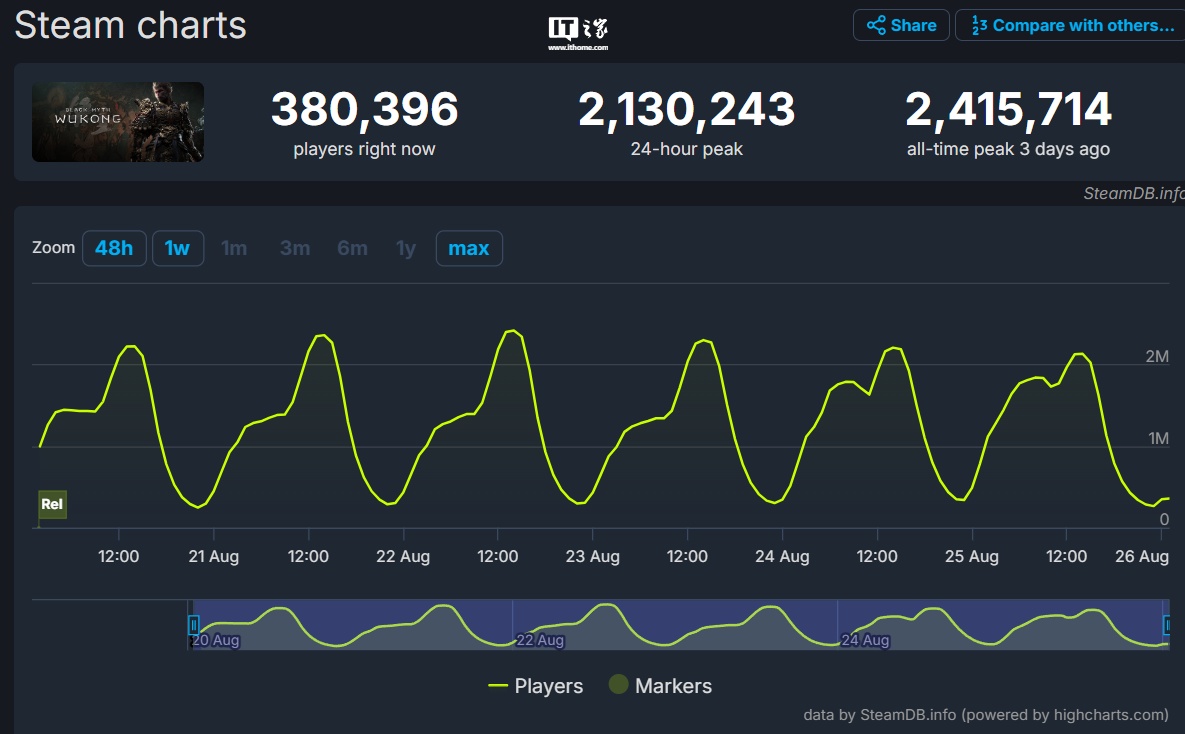This screenshot has width=1185, height=734.
Task: Click the green Rel release marker on chart
Action: point(51,505)
